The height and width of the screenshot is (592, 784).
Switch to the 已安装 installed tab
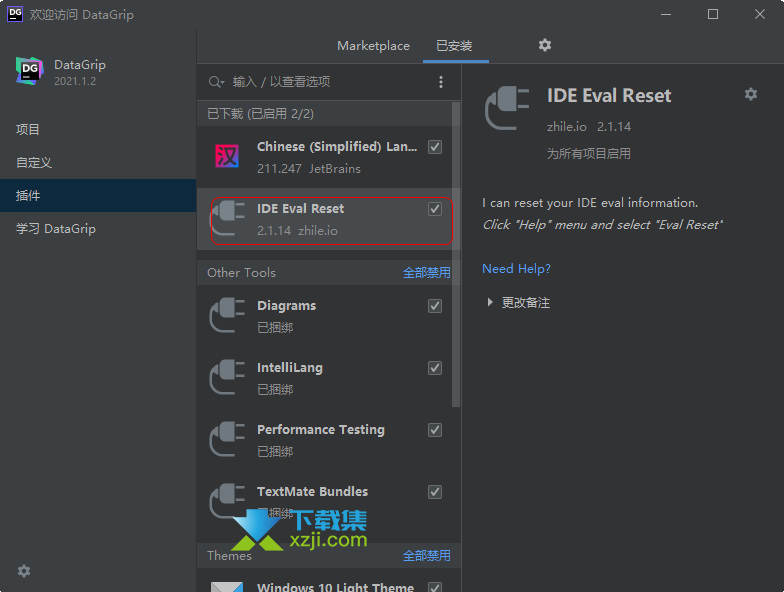tap(454, 46)
